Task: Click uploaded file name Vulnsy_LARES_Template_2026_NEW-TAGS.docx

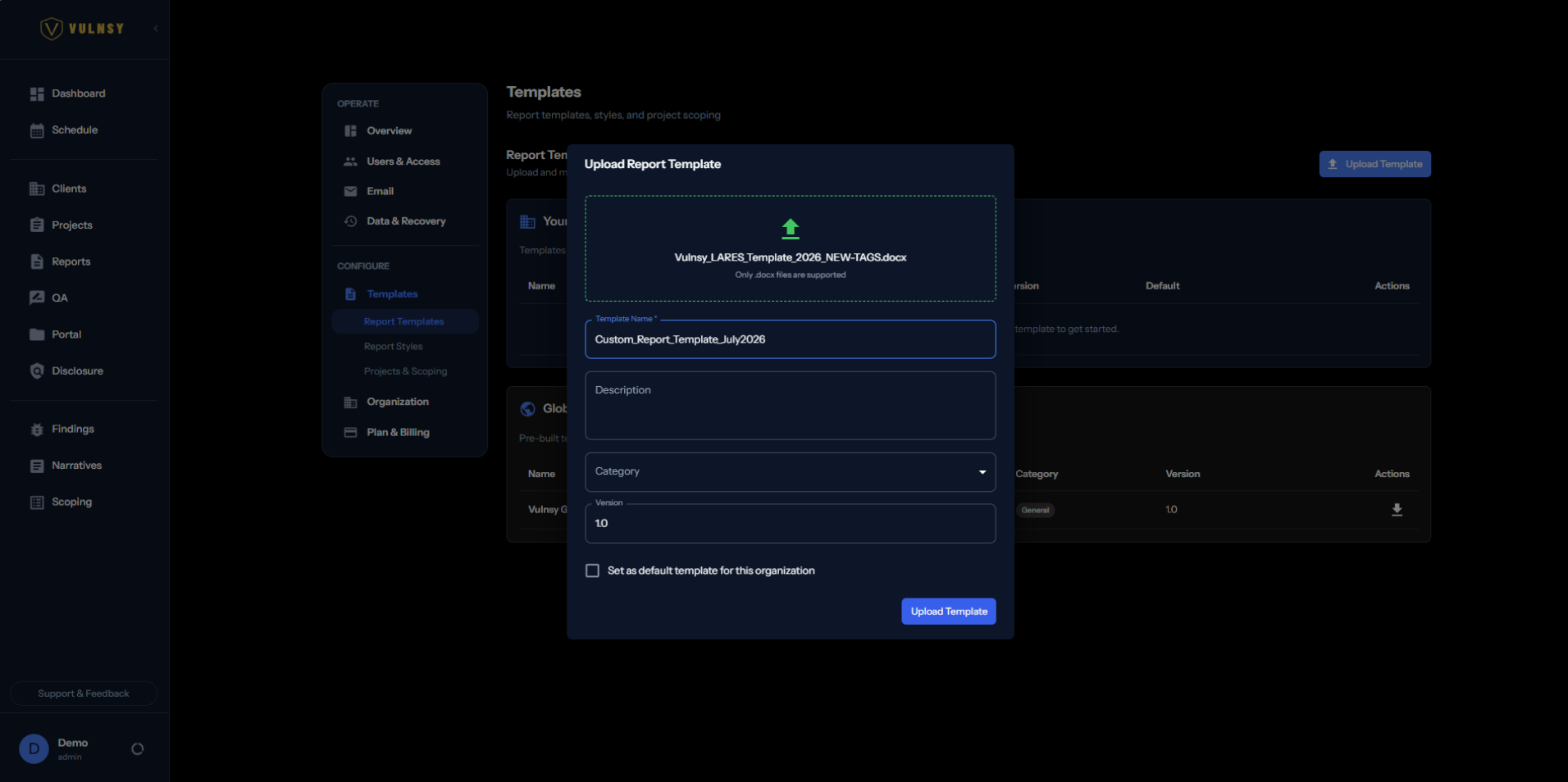Action: (791, 257)
